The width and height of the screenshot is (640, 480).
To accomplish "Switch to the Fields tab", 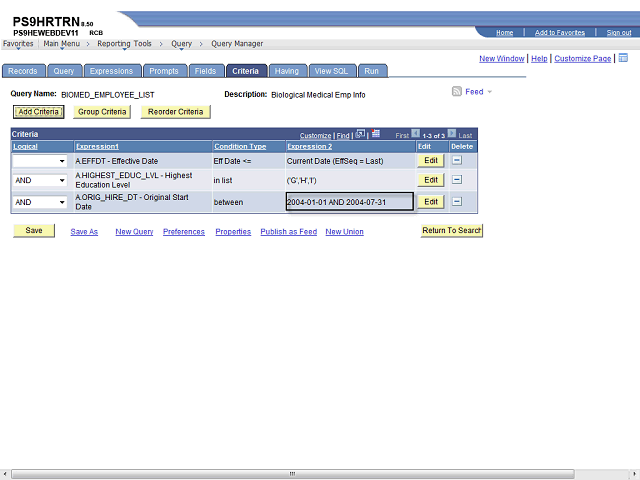I will point(205,71).
